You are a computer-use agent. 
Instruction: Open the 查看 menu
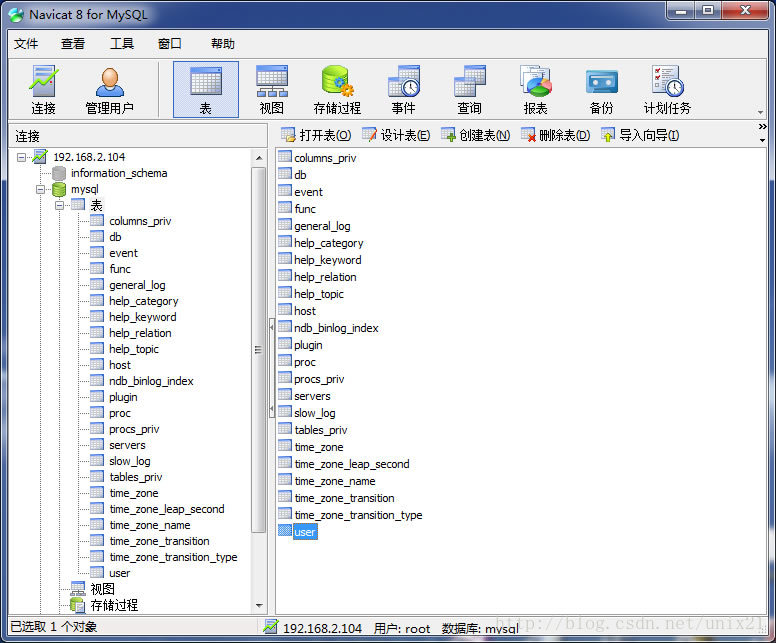pos(73,44)
